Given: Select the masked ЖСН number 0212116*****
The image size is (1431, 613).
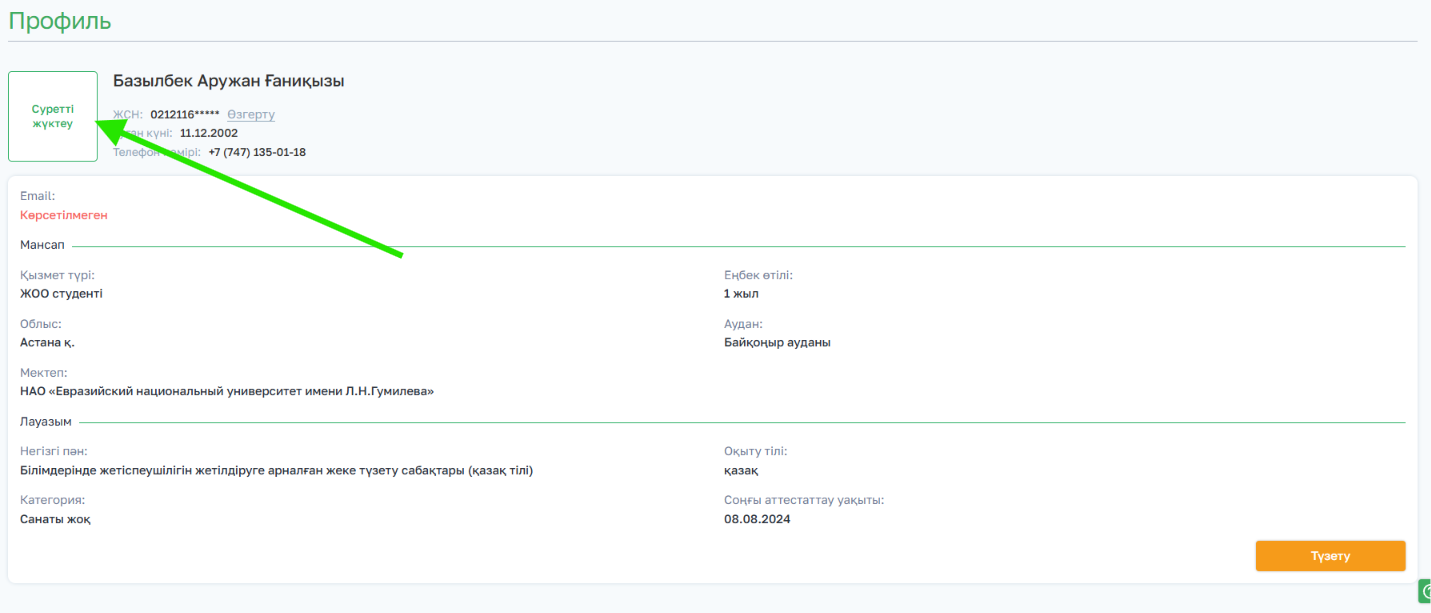Looking at the screenshot, I should click(x=185, y=114).
